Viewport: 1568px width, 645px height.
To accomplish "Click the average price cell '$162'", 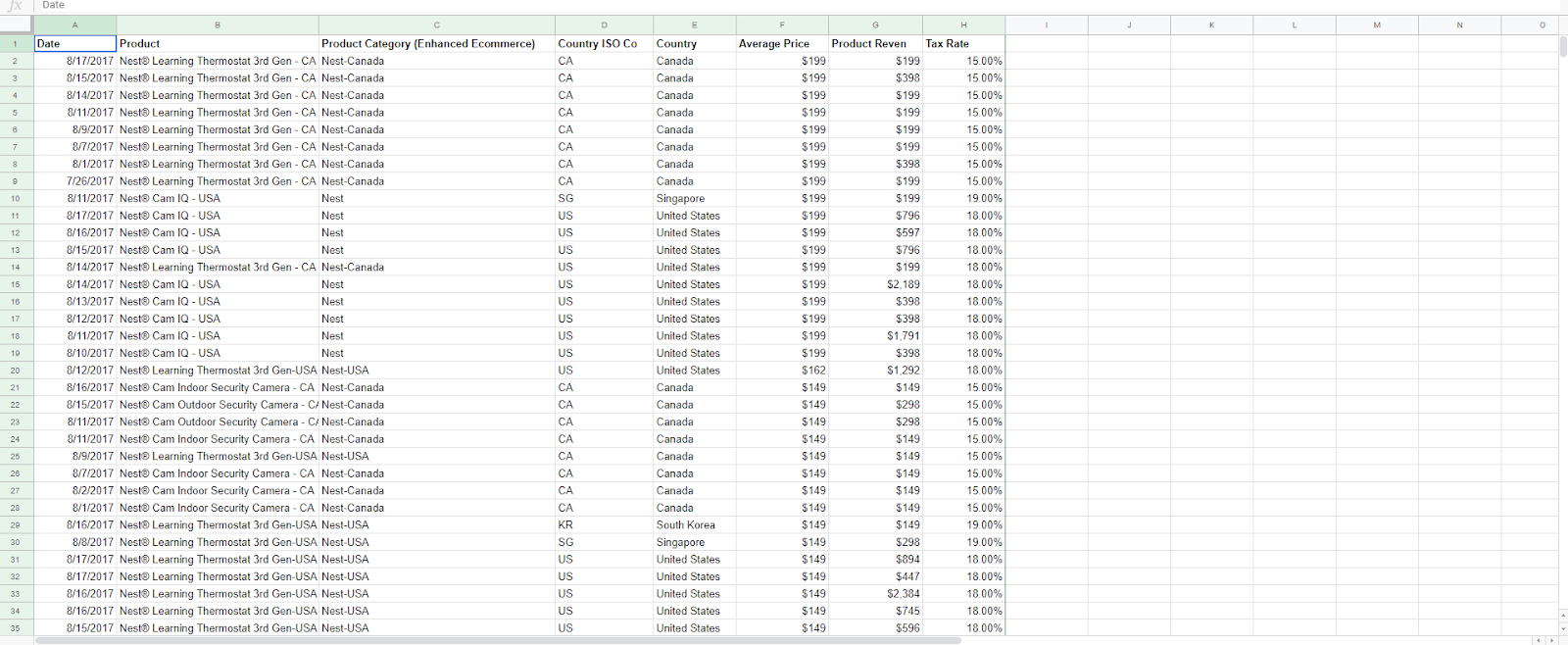I will pos(782,371).
